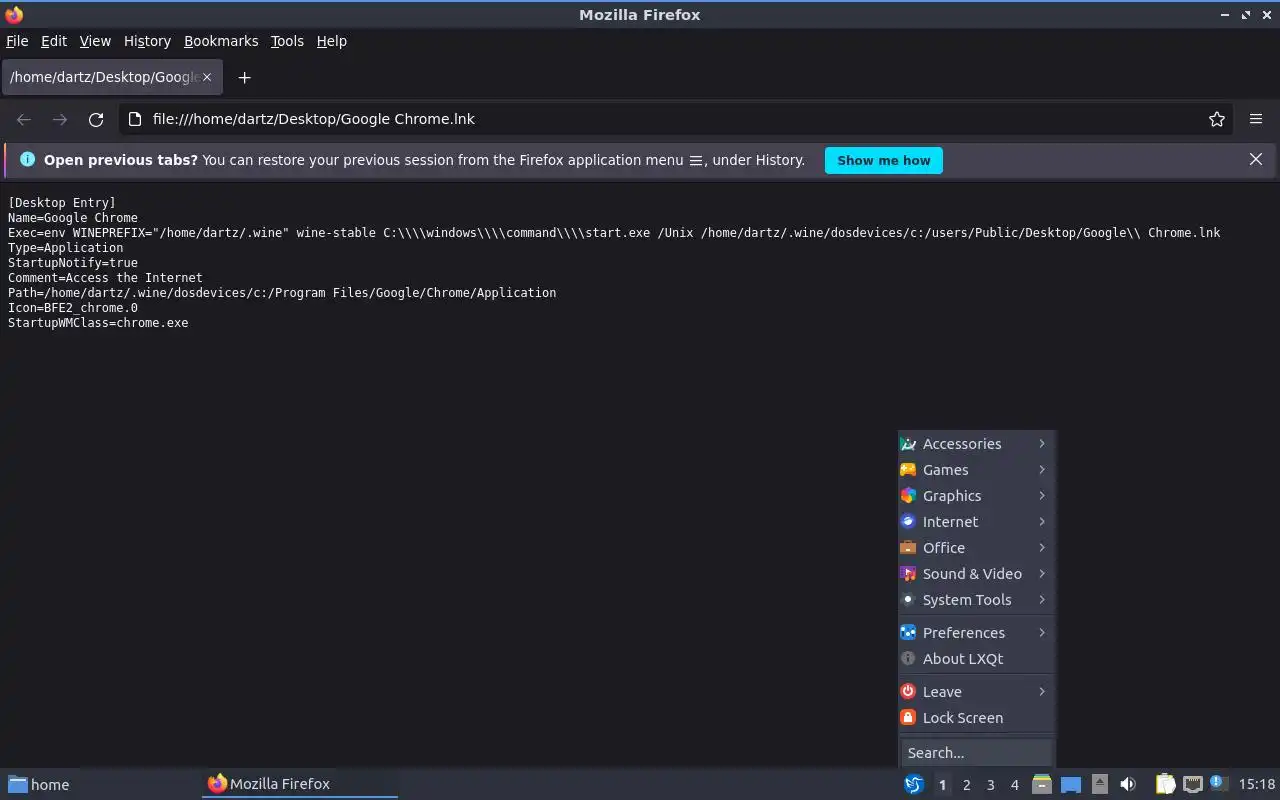
Task: Expand the Games submenu
Action: tap(976, 470)
